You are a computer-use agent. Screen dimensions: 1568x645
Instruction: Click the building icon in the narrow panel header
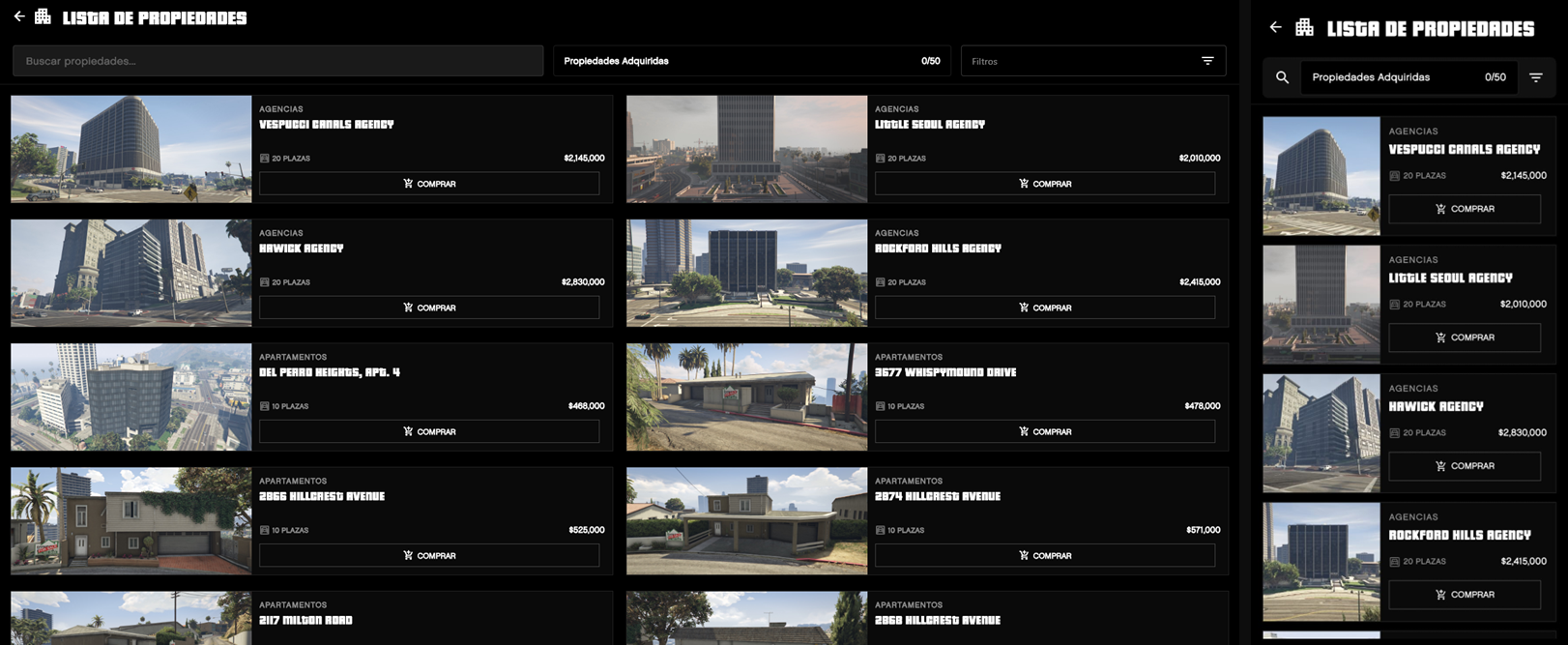click(1304, 27)
